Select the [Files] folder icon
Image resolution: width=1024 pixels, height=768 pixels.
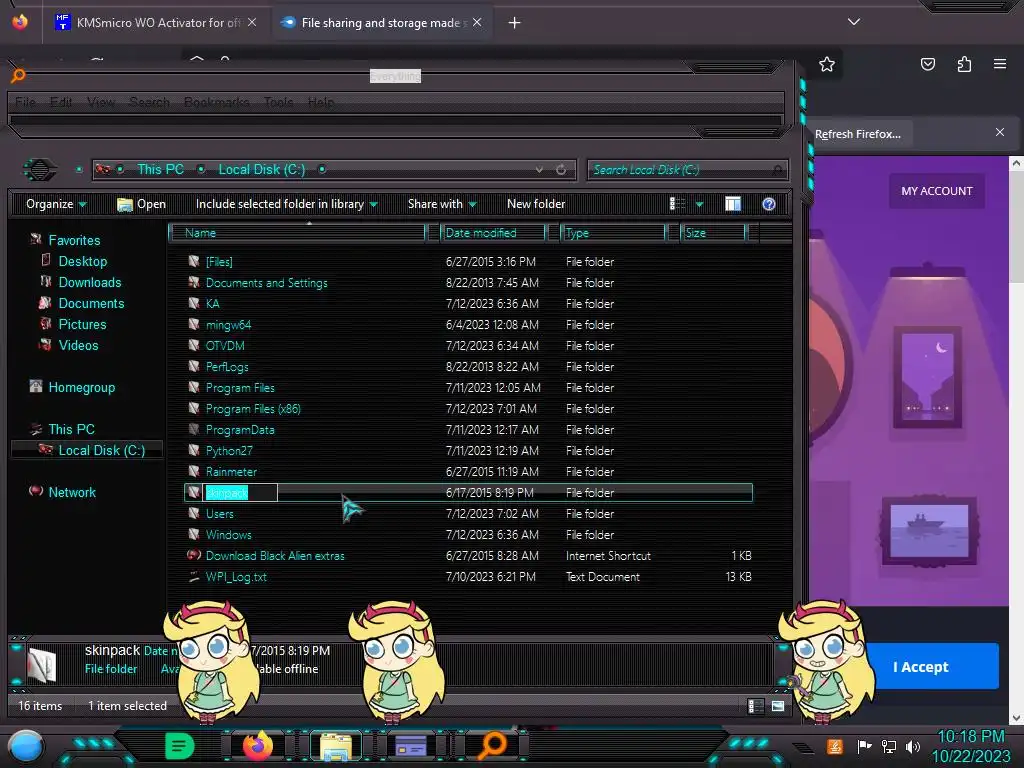click(x=194, y=261)
